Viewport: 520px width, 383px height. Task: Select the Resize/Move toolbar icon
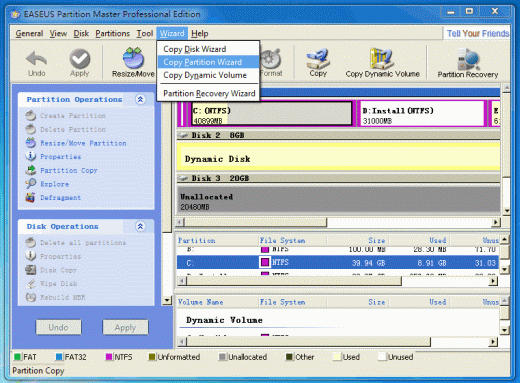pos(133,58)
